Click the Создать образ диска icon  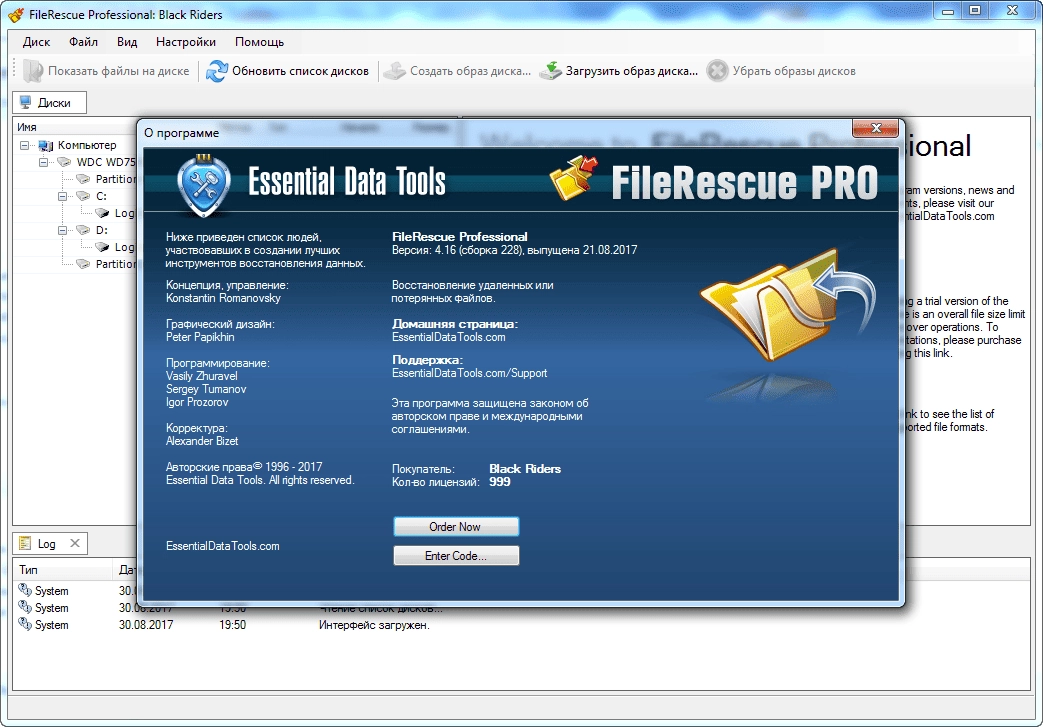tap(394, 71)
